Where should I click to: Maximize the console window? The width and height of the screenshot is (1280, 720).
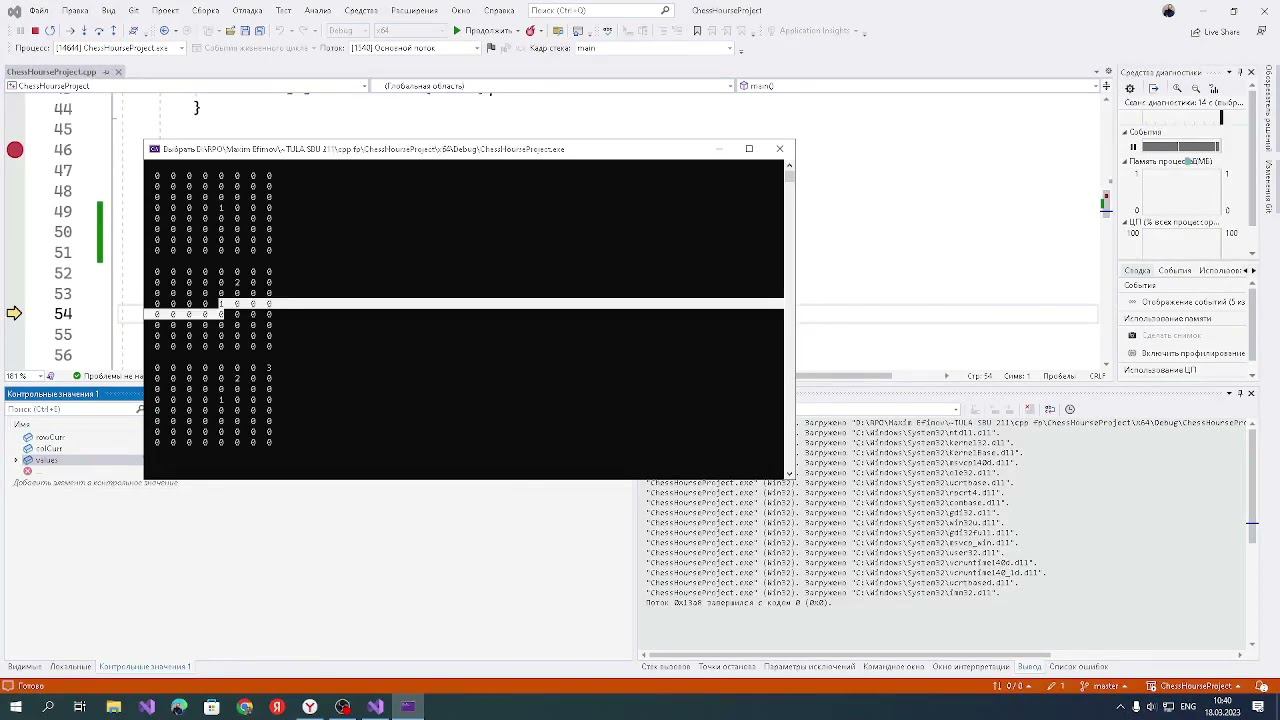pyautogui.click(x=749, y=149)
